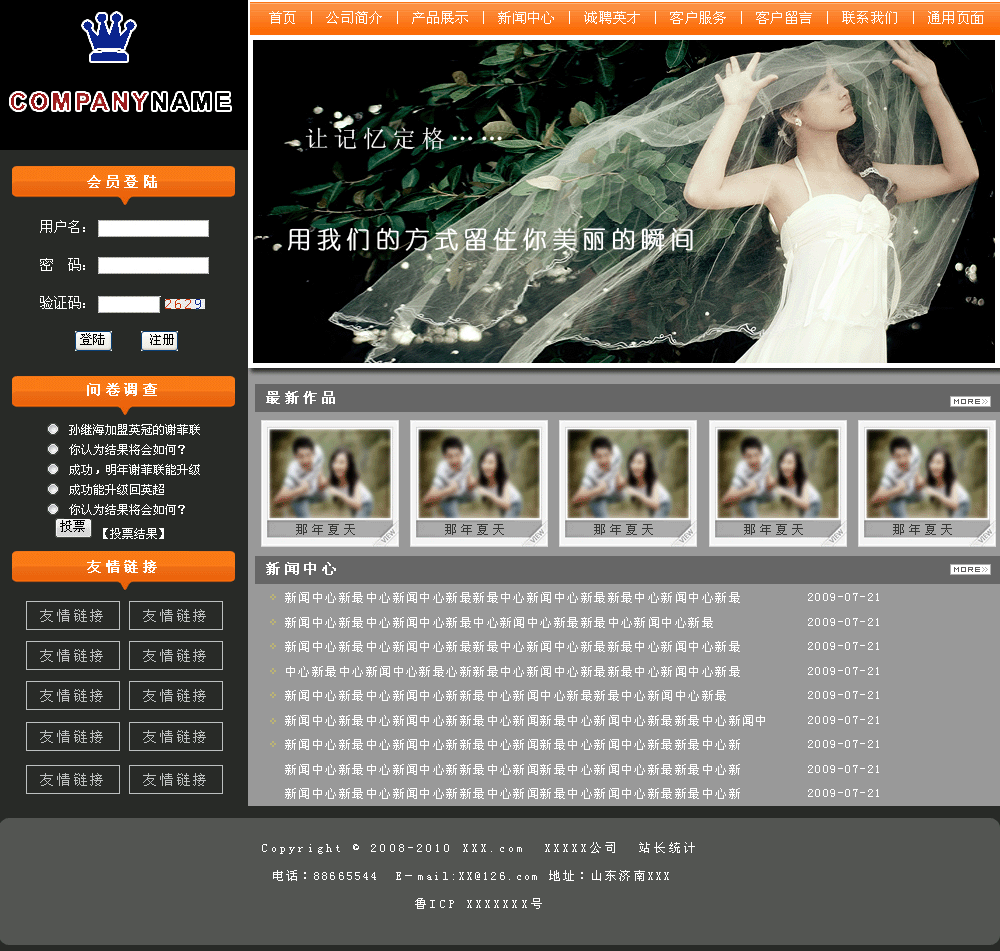This screenshot has height=951, width=1000.
Task: Navigate to 诚聘英才 in the top menu
Action: coord(612,18)
